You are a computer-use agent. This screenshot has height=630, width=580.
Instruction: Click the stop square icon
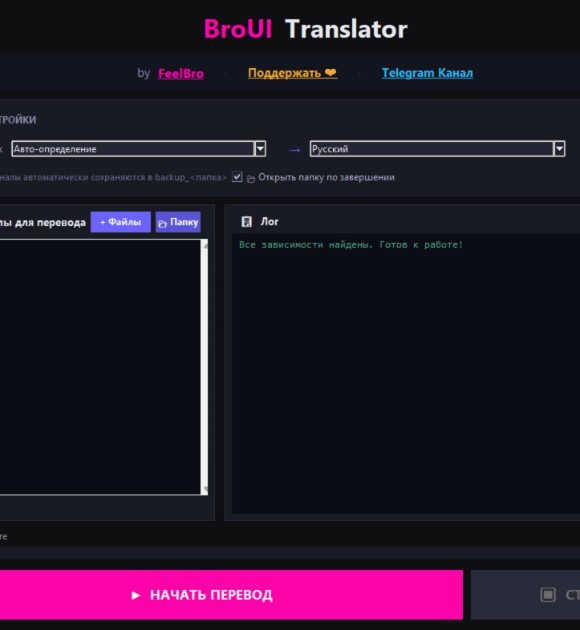(x=548, y=594)
